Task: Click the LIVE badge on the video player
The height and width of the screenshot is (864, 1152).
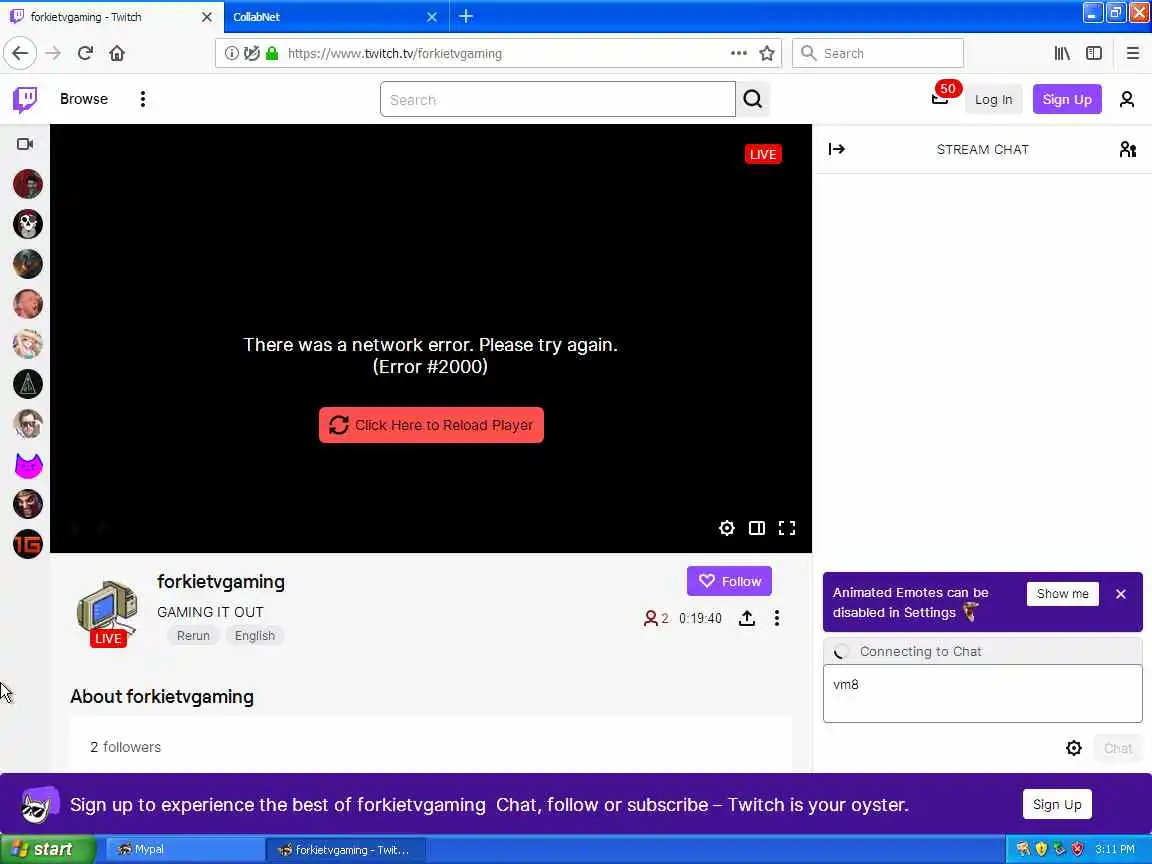Action: coord(763,154)
